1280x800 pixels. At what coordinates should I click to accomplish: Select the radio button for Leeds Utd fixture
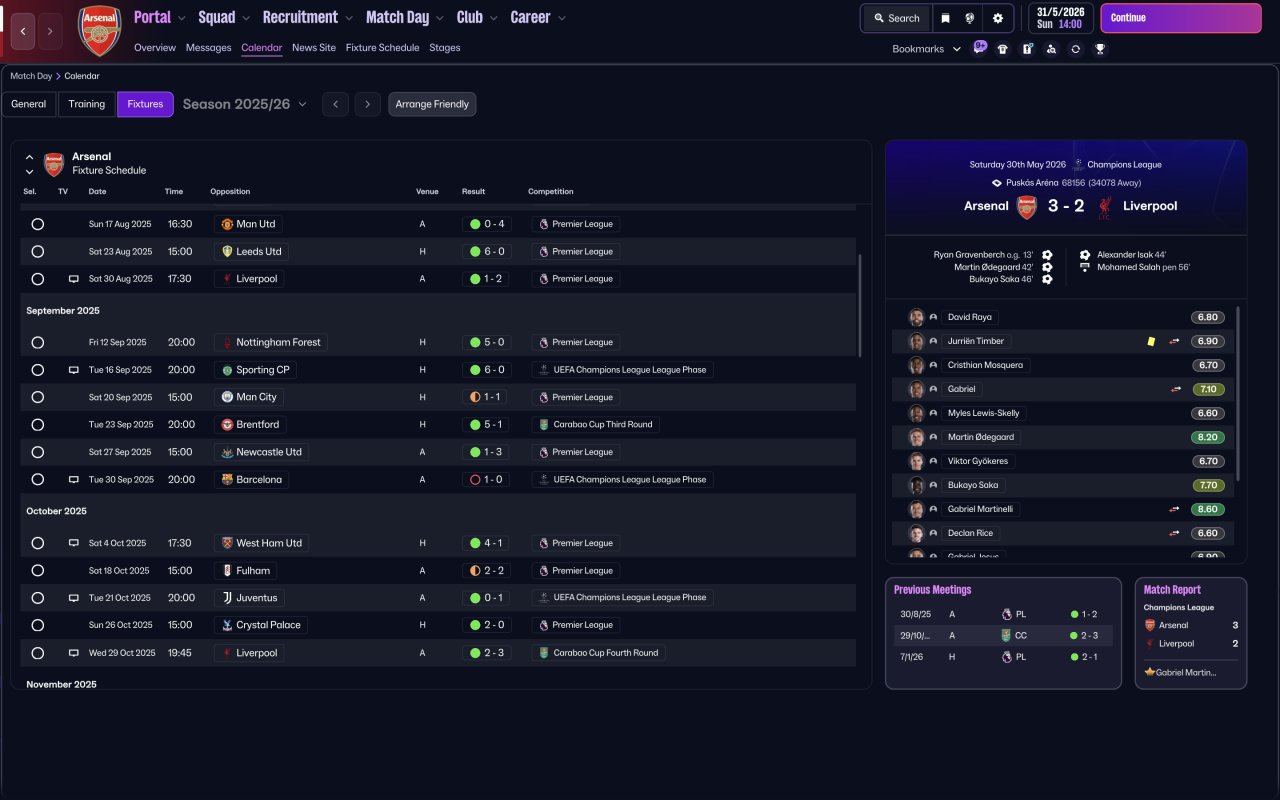coord(38,252)
